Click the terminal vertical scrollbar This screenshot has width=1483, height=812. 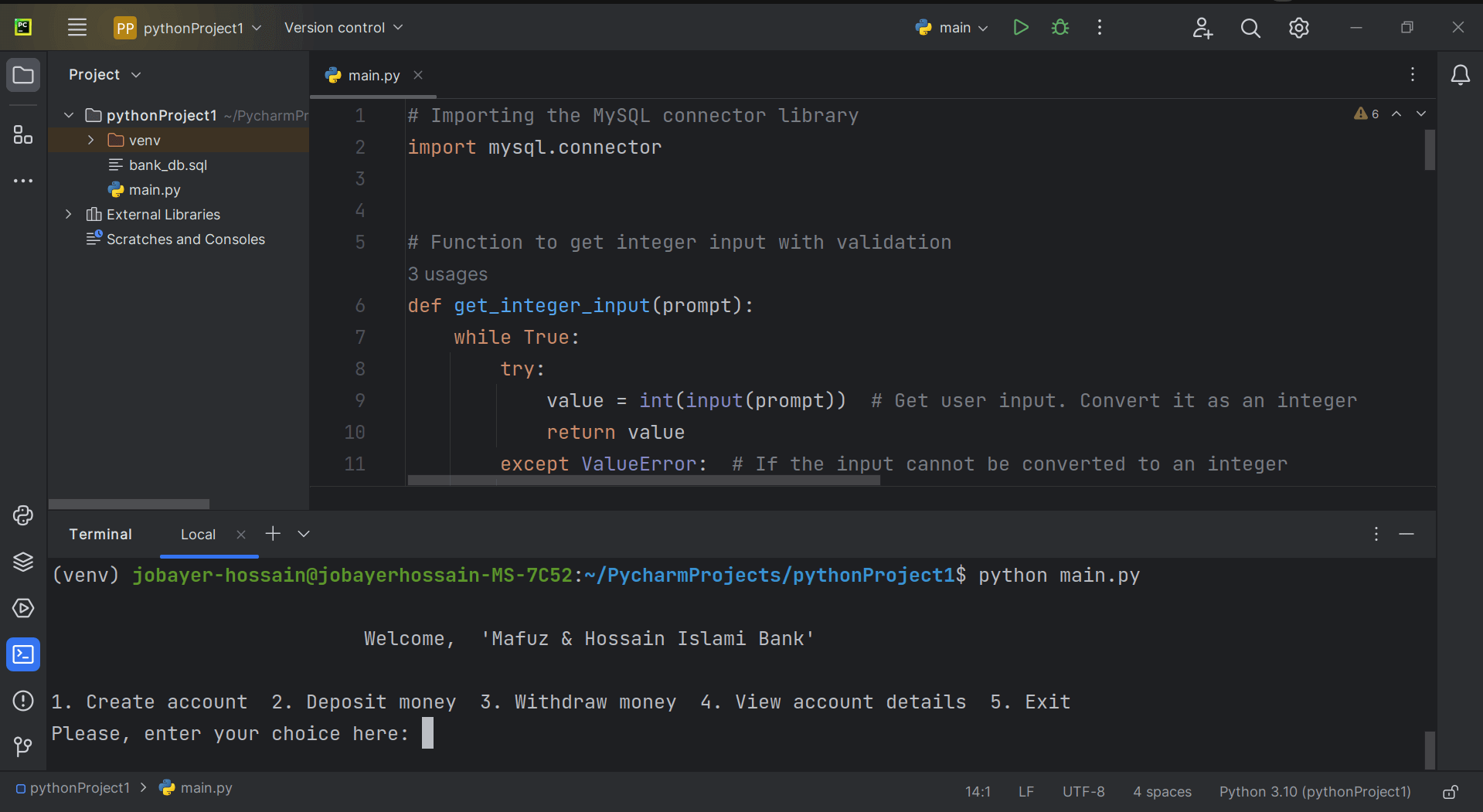[x=1430, y=749]
